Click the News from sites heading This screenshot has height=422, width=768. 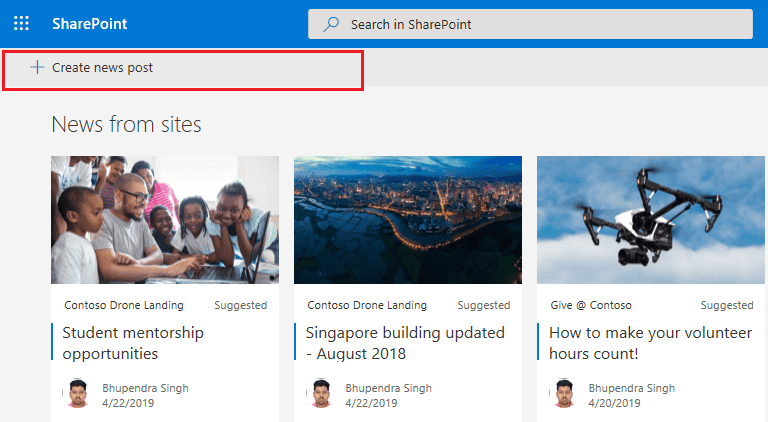pyautogui.click(x=126, y=124)
